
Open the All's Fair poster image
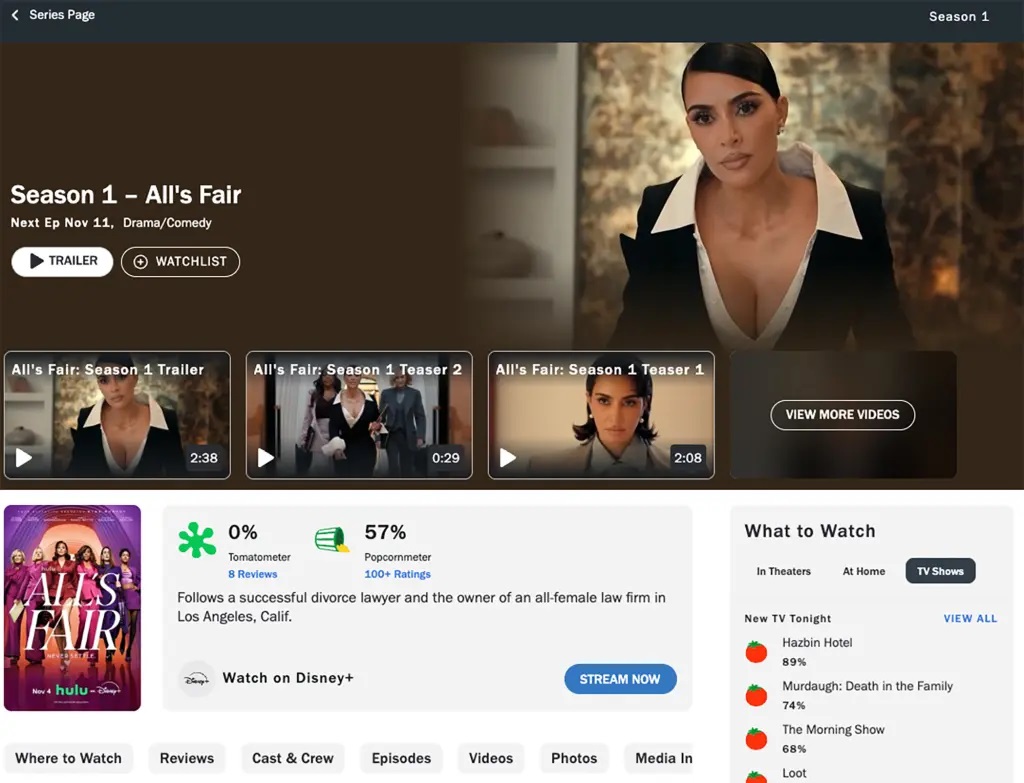pos(72,608)
